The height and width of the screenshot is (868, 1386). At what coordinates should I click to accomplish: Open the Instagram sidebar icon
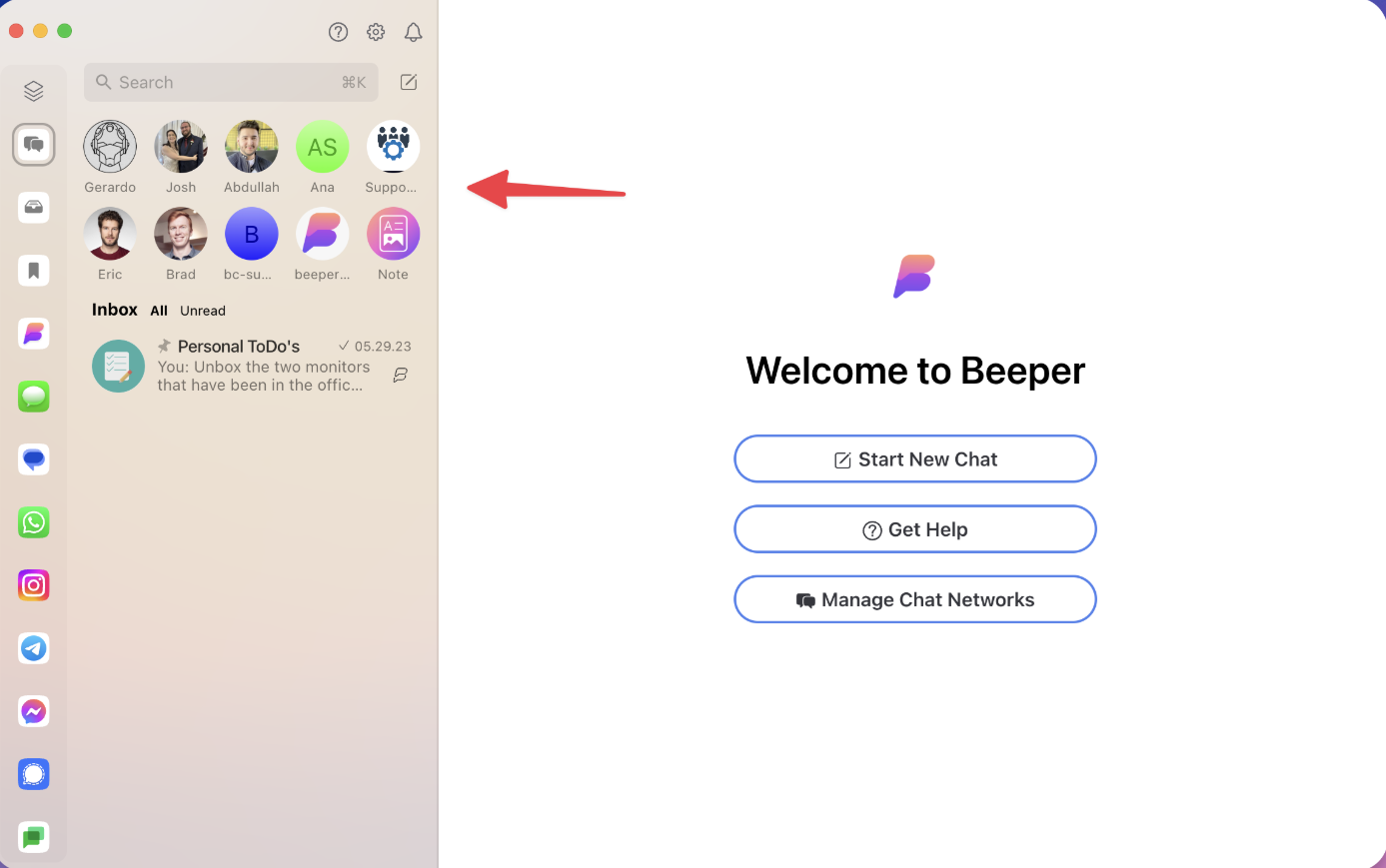34,585
